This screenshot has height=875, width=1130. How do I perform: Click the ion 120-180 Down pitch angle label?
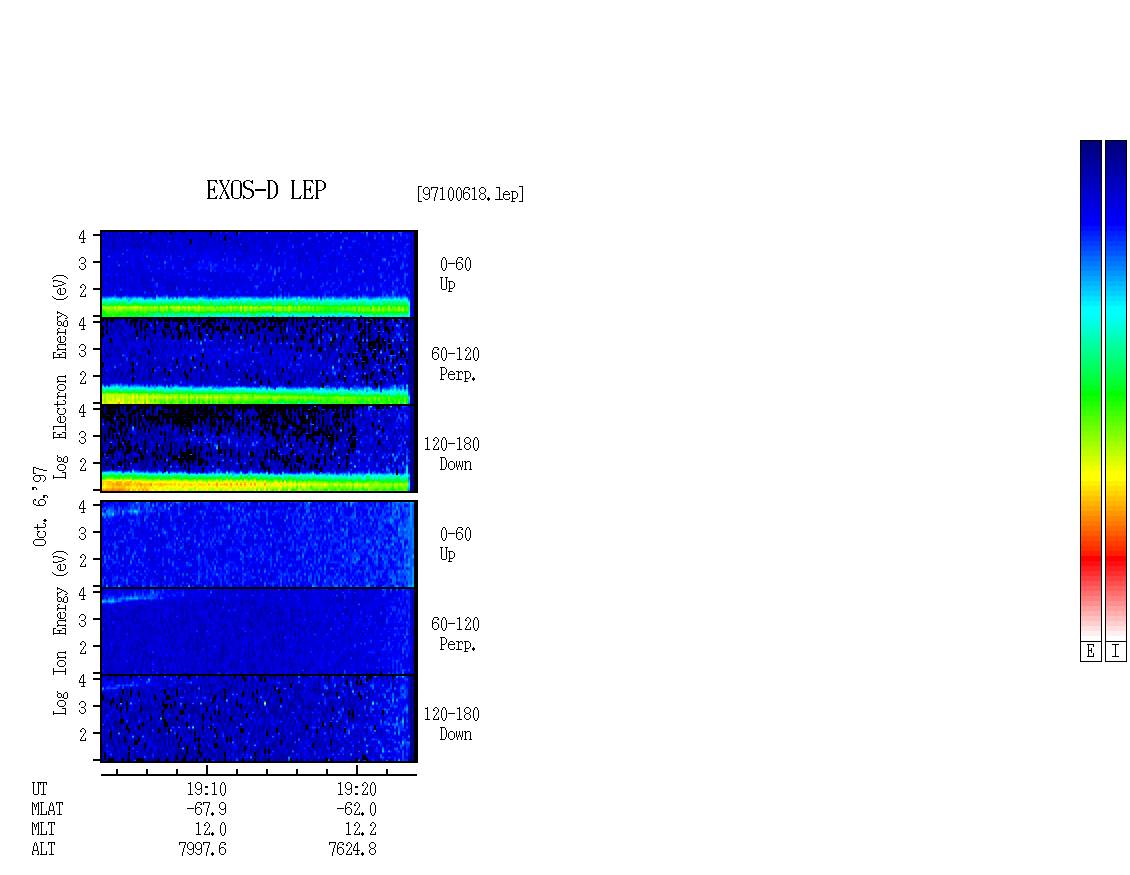pyautogui.click(x=451, y=724)
